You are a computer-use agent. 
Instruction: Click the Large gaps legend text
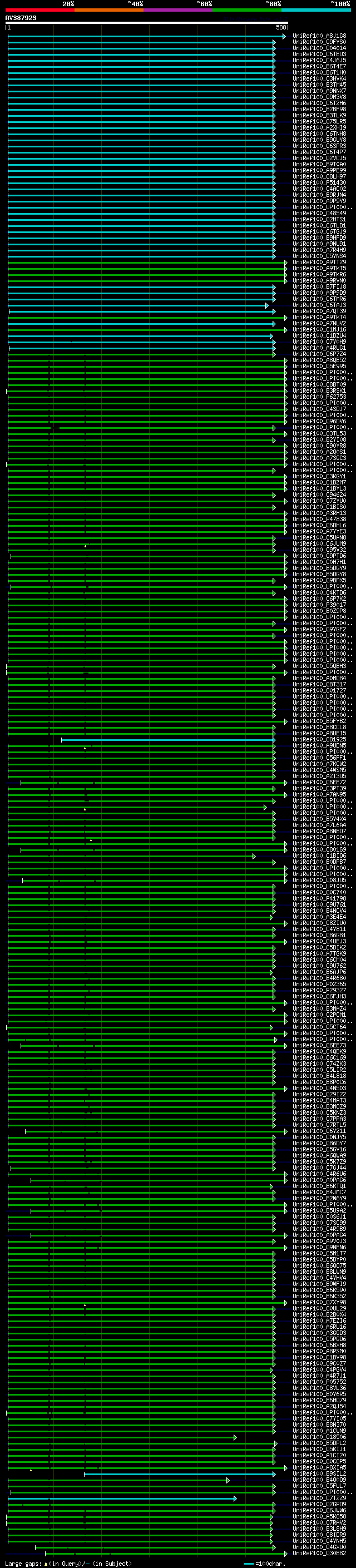pos(68,1564)
